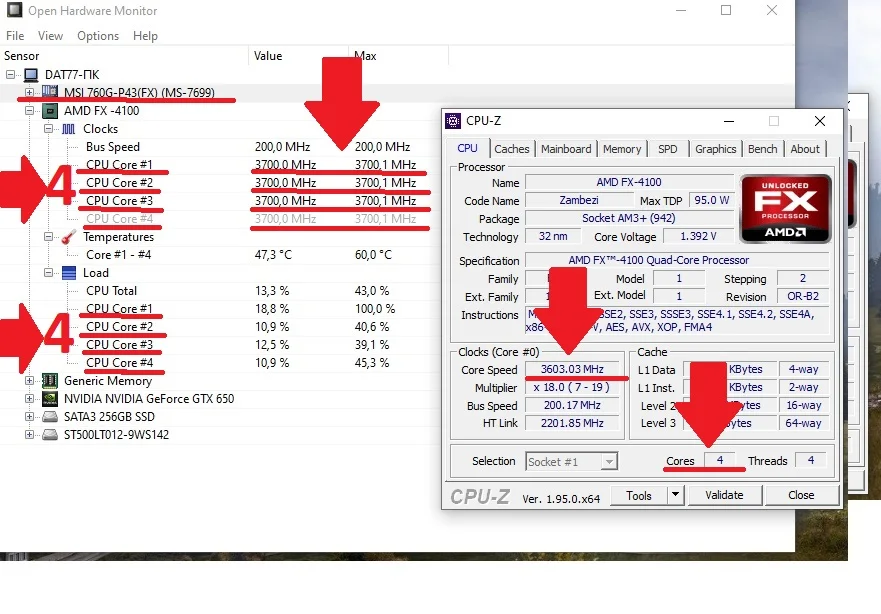Switch to the Graphics tab in CPU-Z
The height and width of the screenshot is (614, 881).
[x=715, y=149]
